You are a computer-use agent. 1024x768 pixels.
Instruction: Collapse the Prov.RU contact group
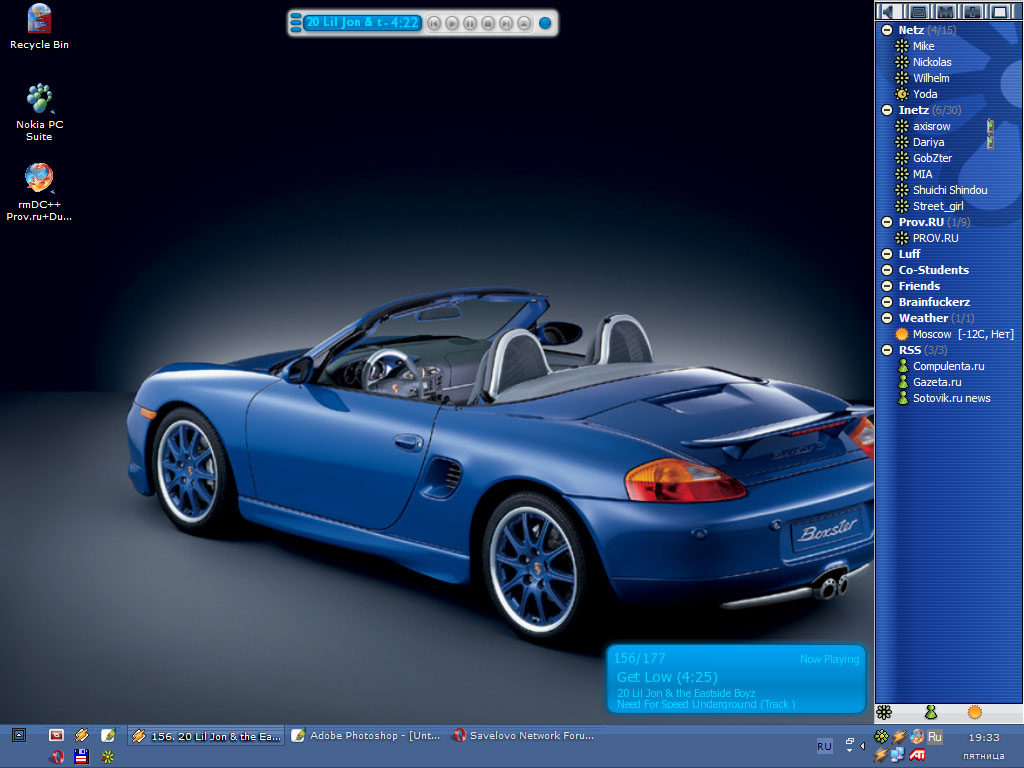(887, 222)
